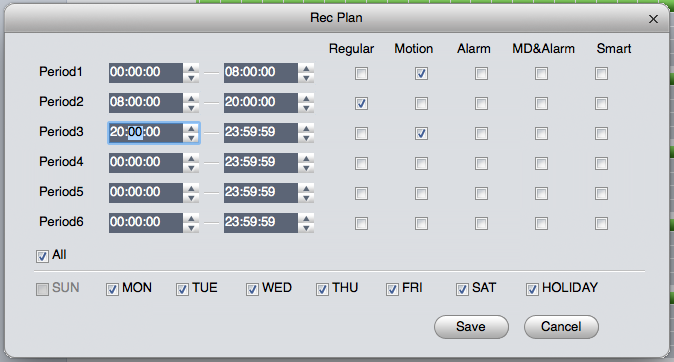Enable Regular recording for Period1

(x=361, y=74)
